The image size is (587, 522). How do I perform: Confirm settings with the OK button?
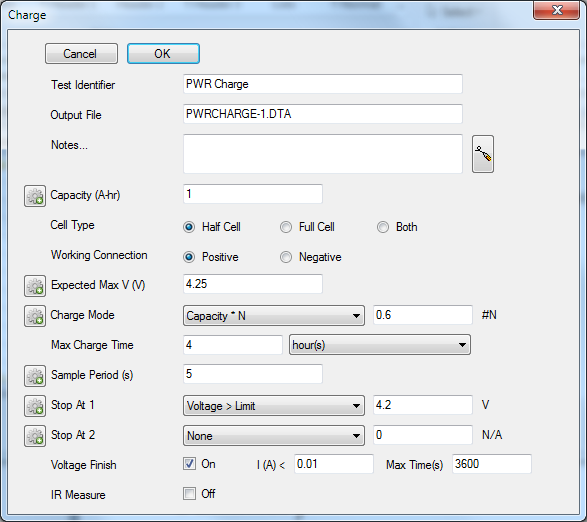coord(163,54)
